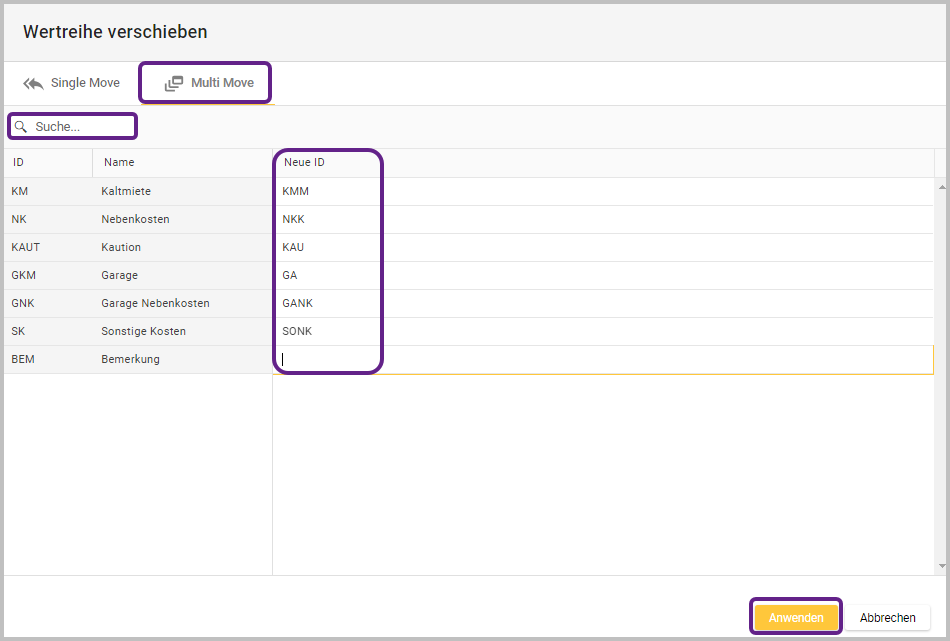This screenshot has width=950, height=641.
Task: Focus the Suche search field
Action: pos(80,127)
